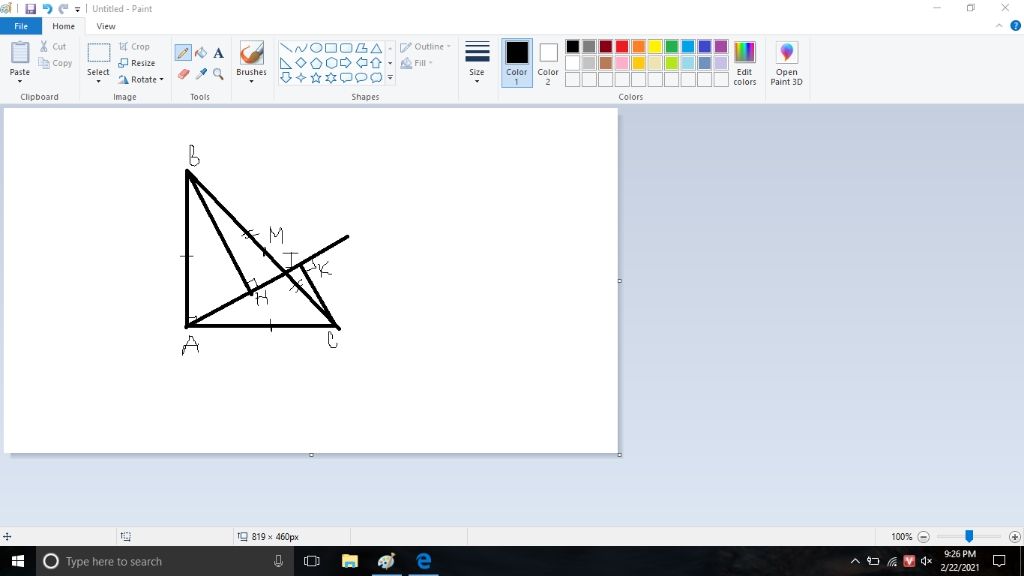Choose the Curve shape
Viewport: 1024px width, 576px height.
click(300, 48)
